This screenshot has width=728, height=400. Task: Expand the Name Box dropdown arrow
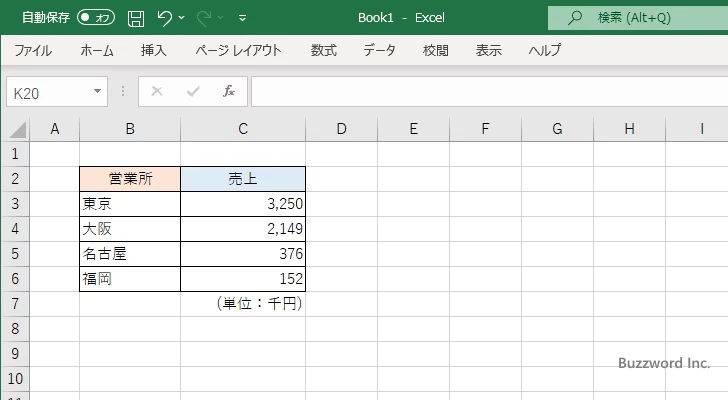click(98, 91)
